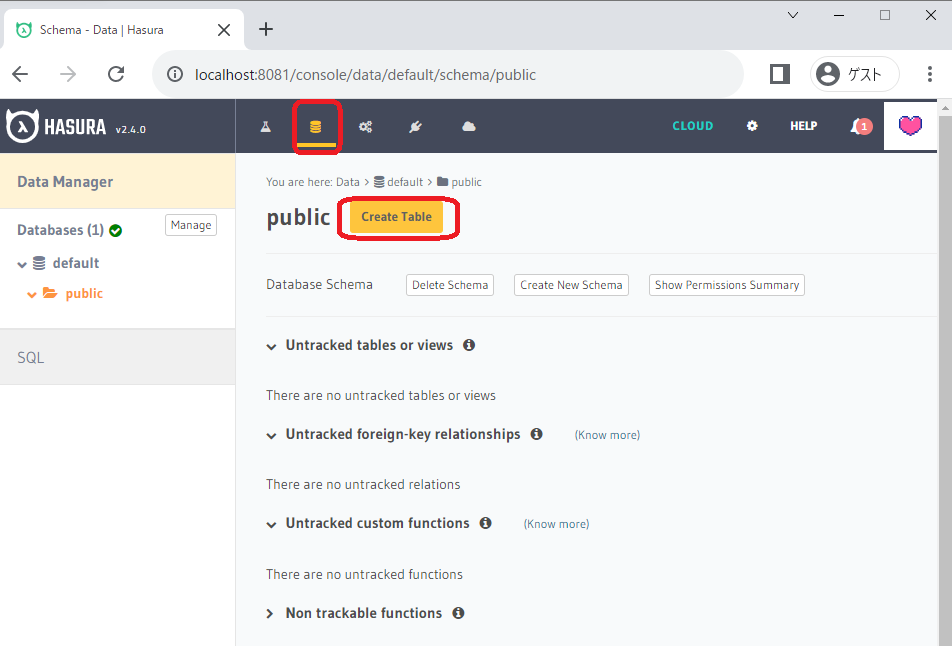Show info for Untracked tables or views
The width and height of the screenshot is (952, 646).
tap(469, 345)
